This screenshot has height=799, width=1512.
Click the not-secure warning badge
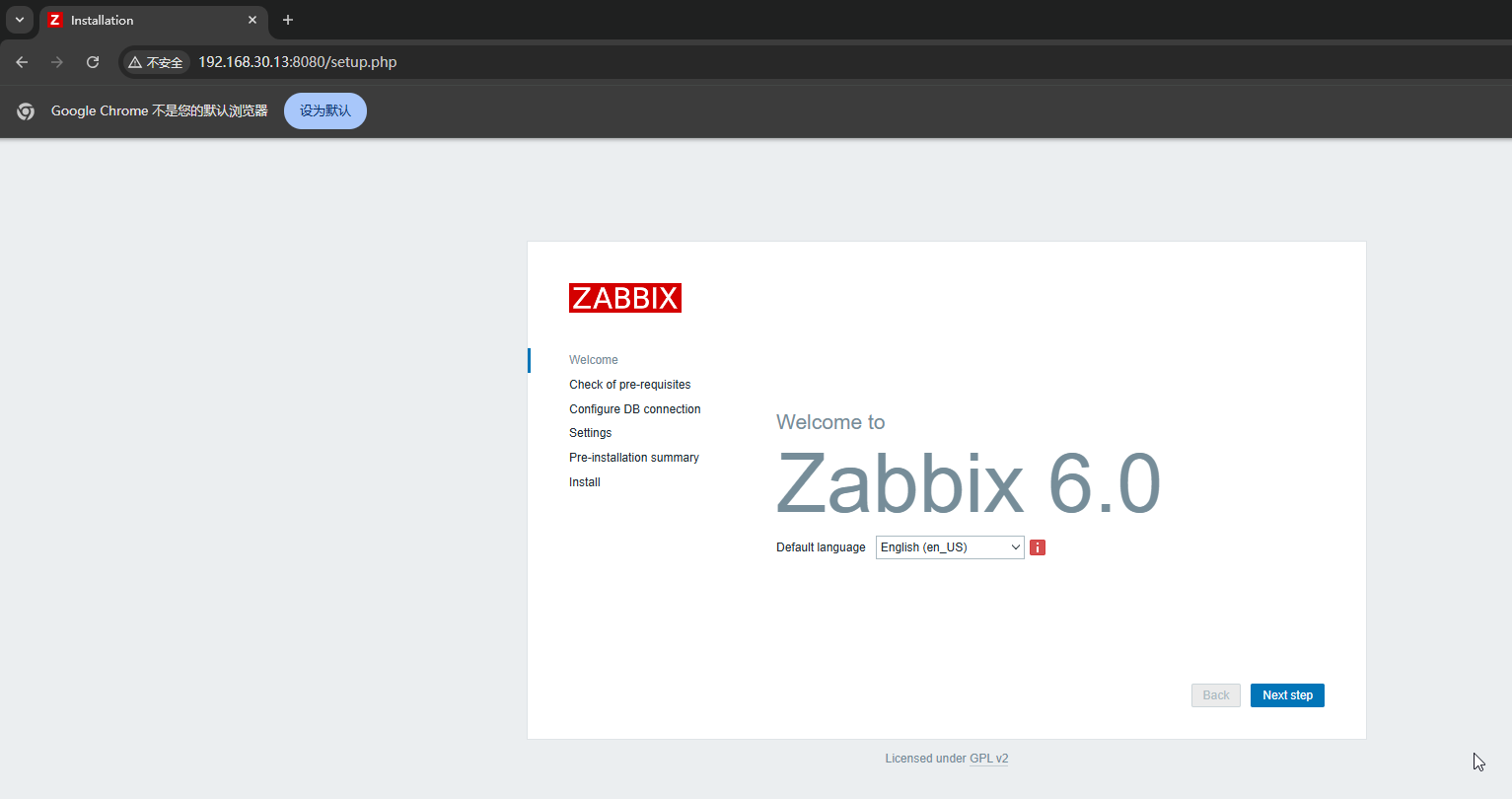(x=156, y=62)
